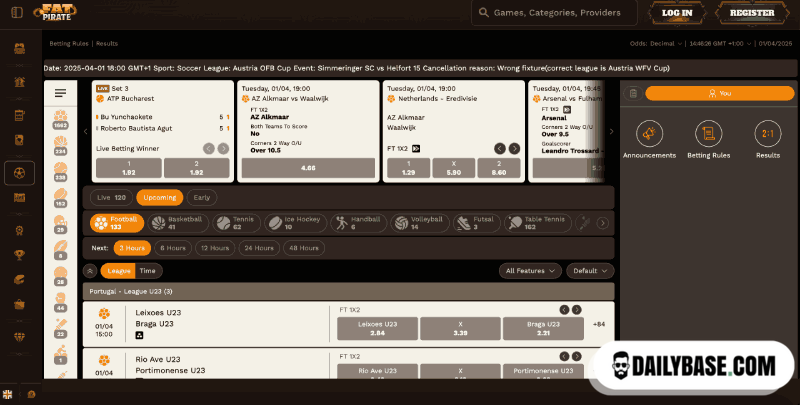Select the basketball icon with count 224
Image resolution: width=800 pixels, height=405 pixels.
click(x=61, y=145)
